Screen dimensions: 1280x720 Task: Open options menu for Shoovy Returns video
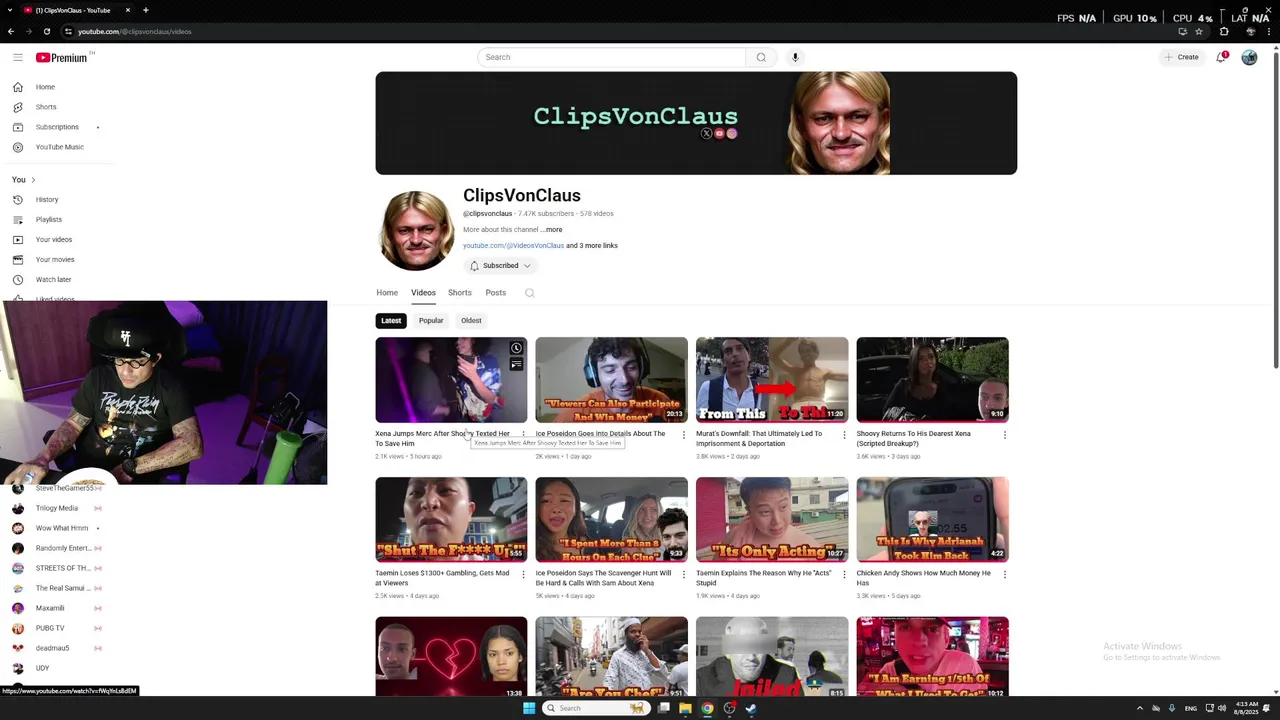(1004, 435)
